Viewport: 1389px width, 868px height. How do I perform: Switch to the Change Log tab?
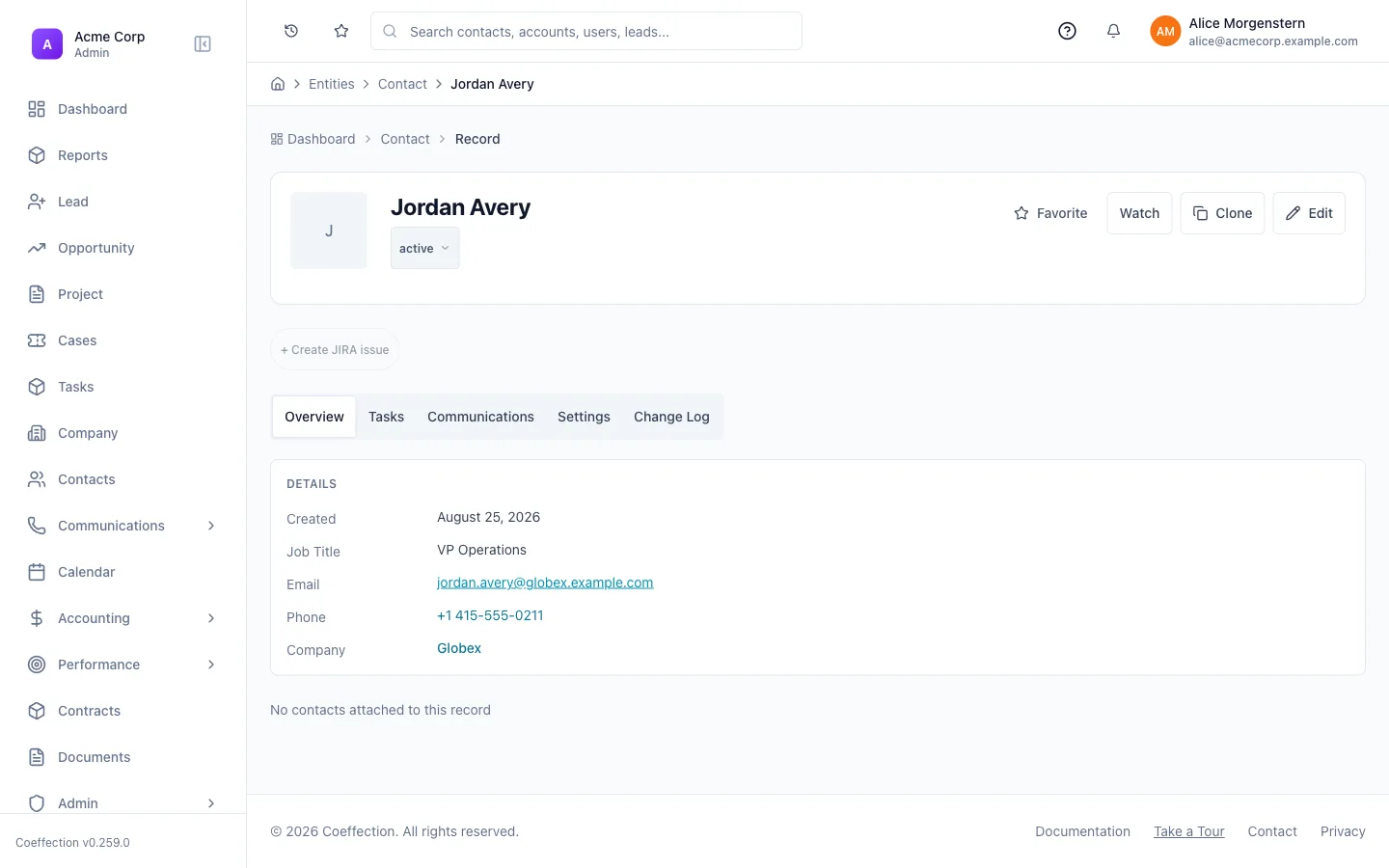[x=671, y=417]
